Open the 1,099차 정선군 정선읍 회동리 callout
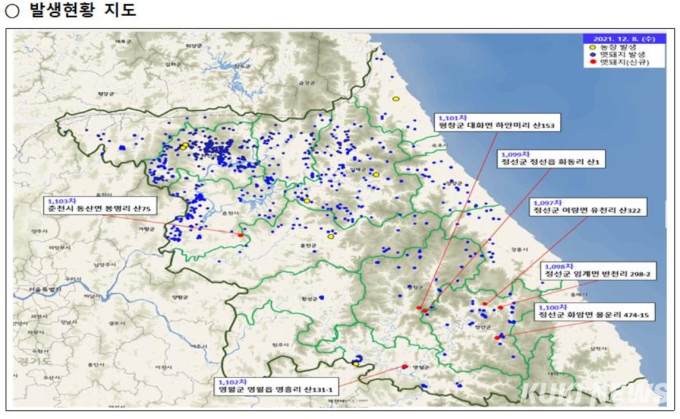This screenshot has width=680, height=419. click(x=551, y=159)
